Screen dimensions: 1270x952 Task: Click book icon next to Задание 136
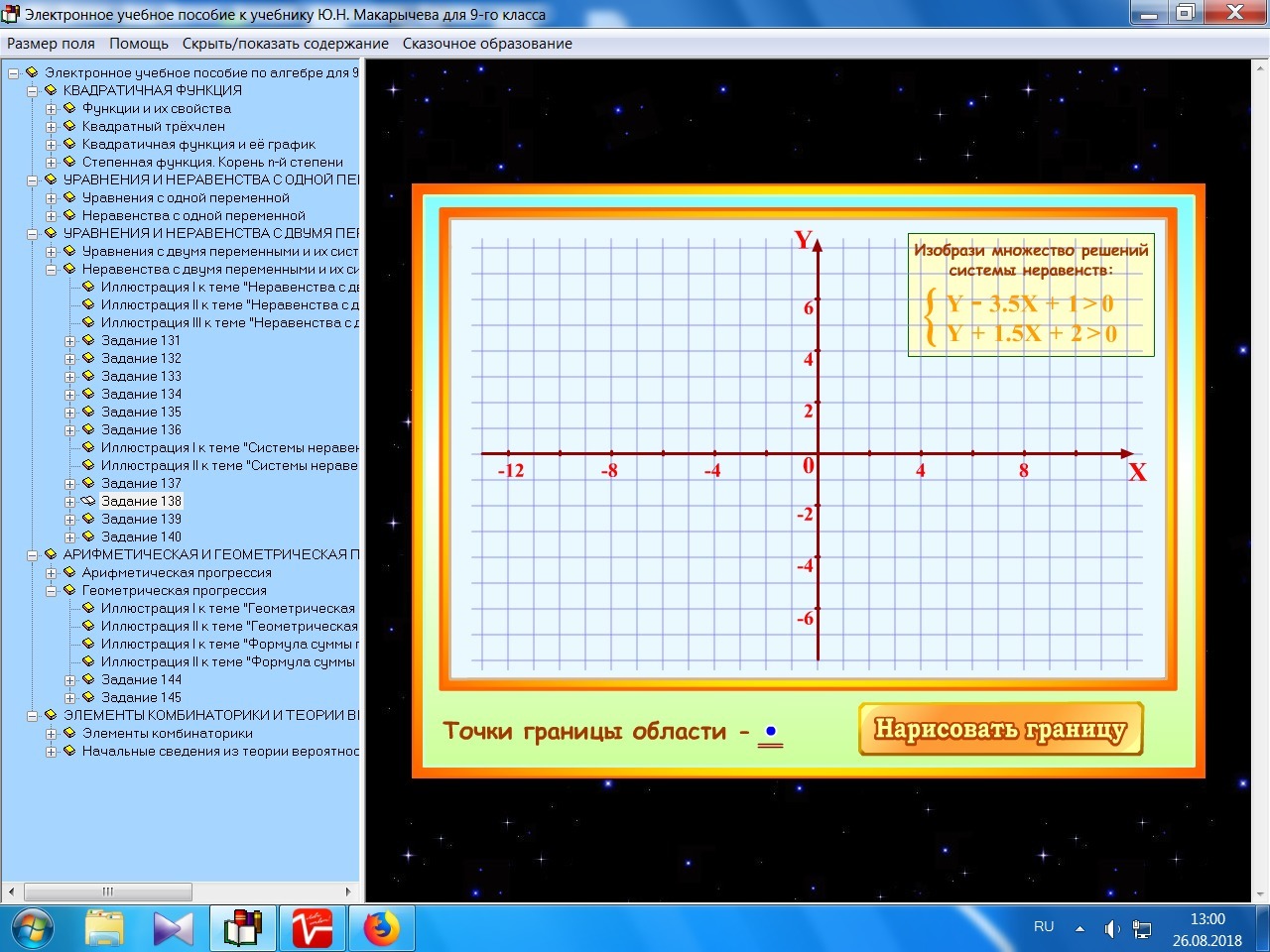[88, 429]
